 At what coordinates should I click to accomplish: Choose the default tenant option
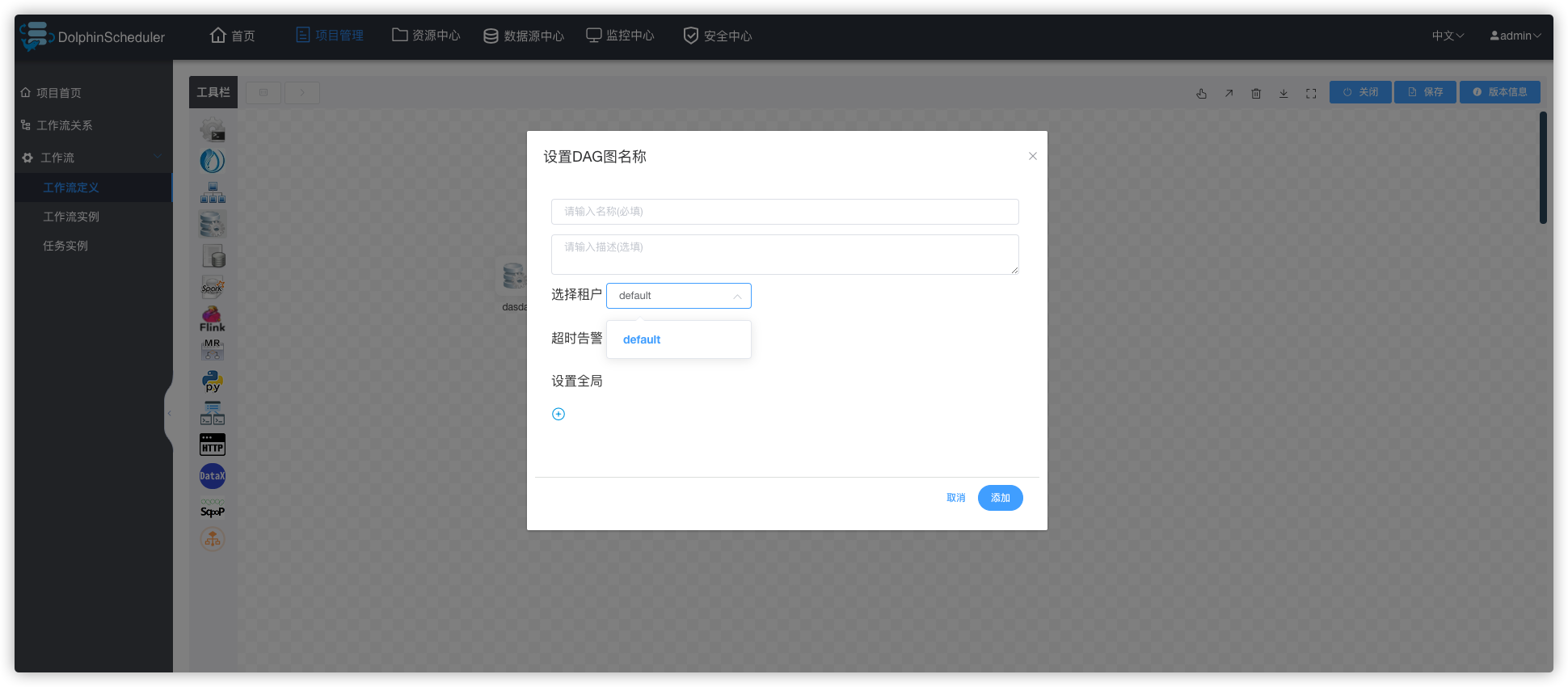click(x=679, y=339)
